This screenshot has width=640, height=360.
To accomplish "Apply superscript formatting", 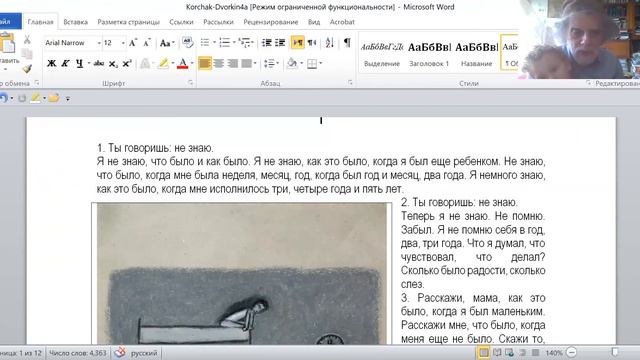I will [127, 64].
